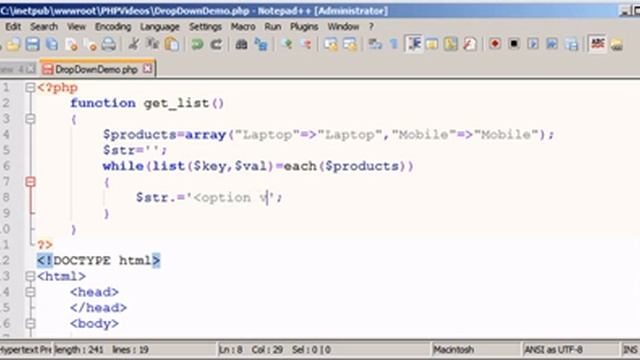The image size is (640, 360).
Task: Click 'length : 241' in status bar
Action: [79, 350]
